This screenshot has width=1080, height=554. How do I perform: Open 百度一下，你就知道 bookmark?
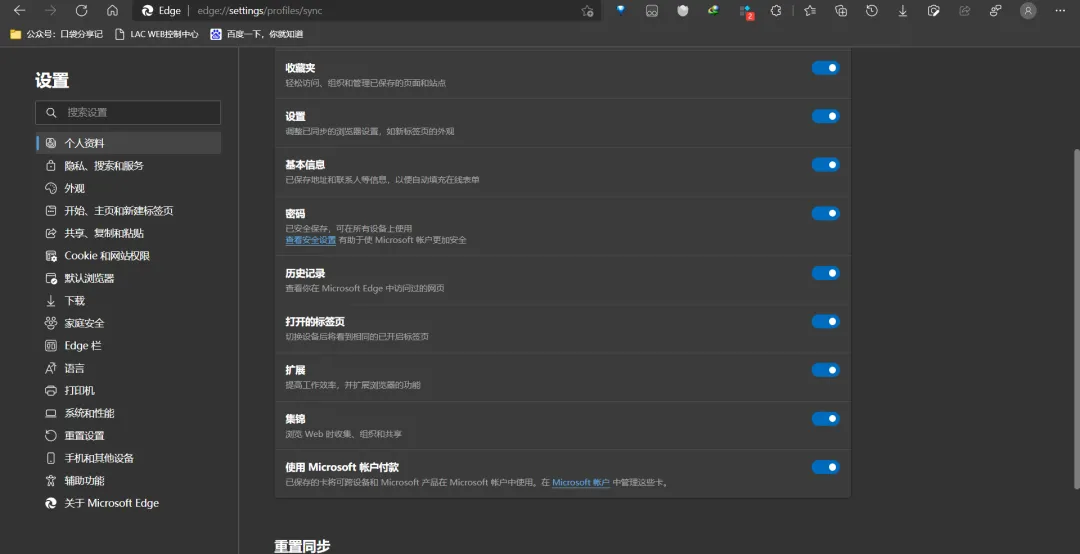point(257,34)
